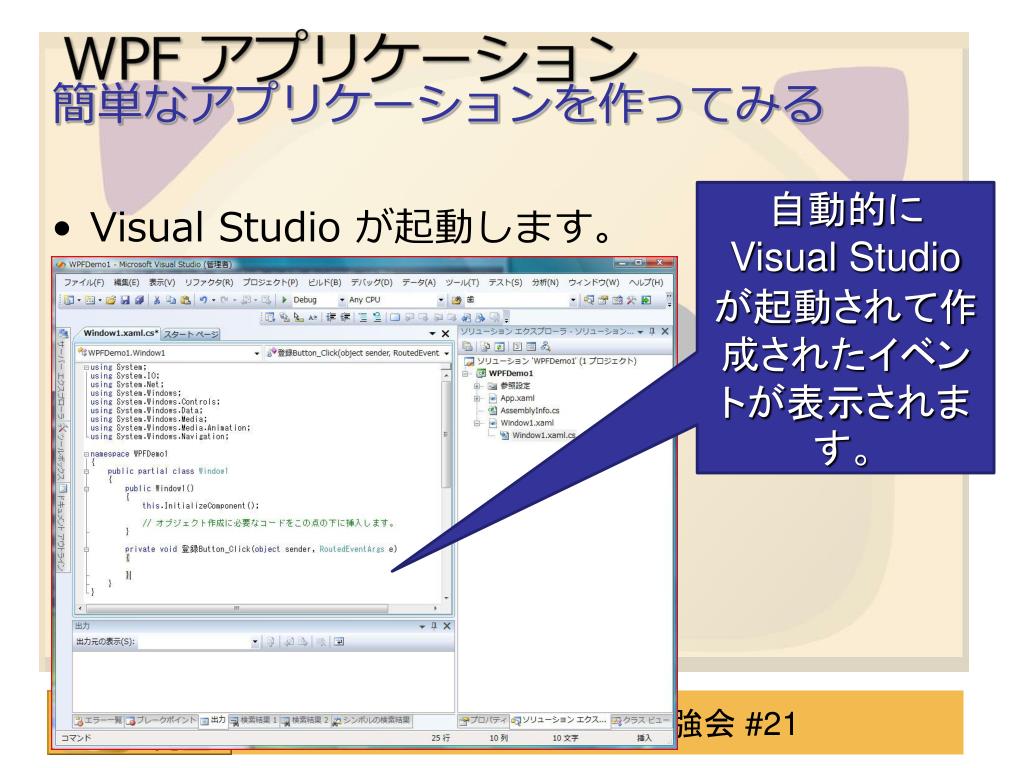The image size is (1024, 768).
Task: Click the editor's horizontal scrollbar
Action: tap(258, 609)
